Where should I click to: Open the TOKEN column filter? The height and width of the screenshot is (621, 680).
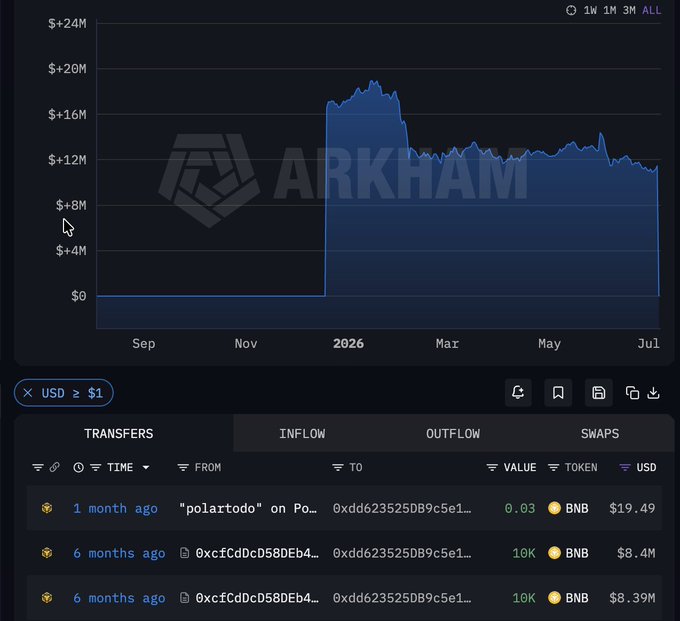pos(553,467)
